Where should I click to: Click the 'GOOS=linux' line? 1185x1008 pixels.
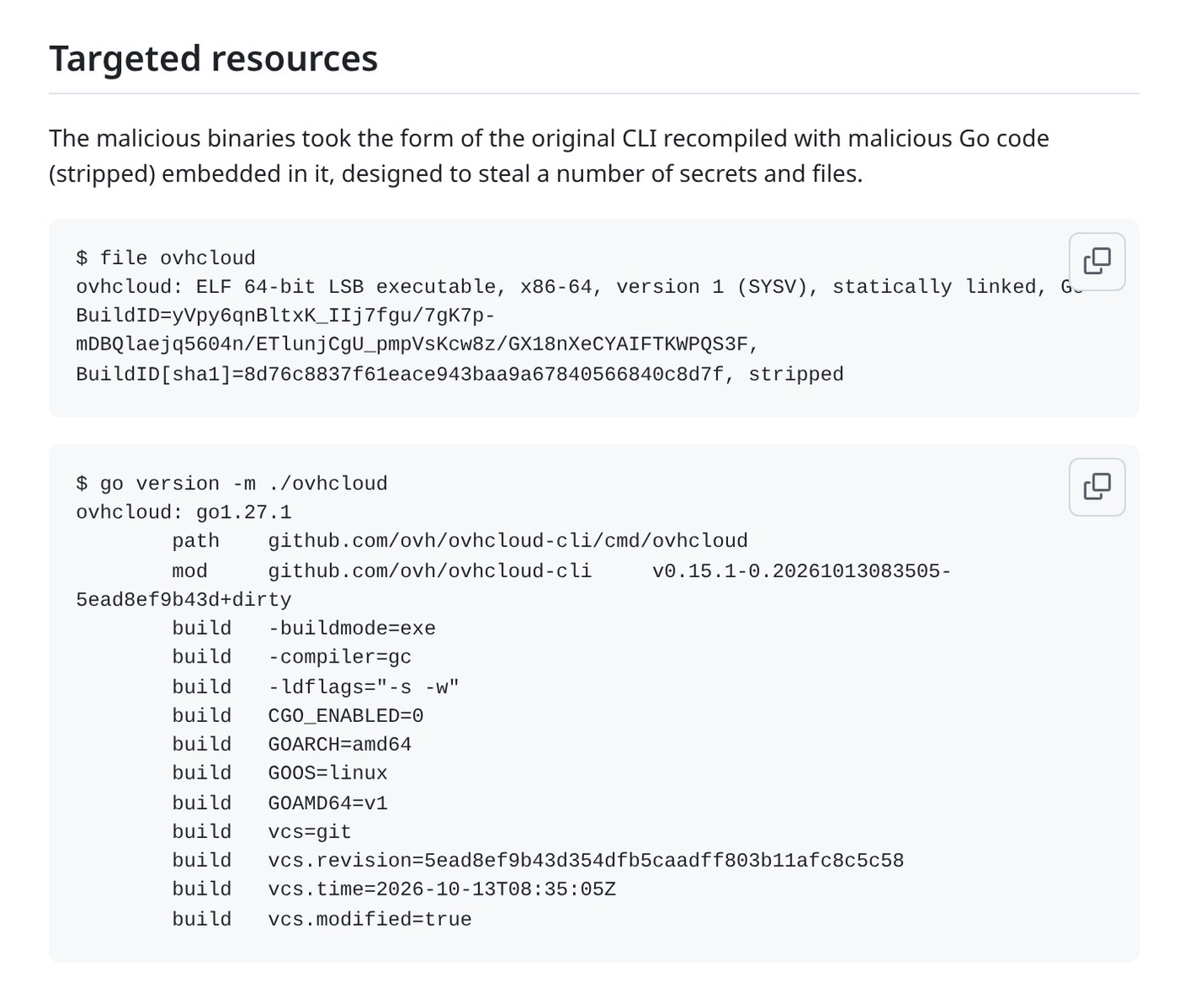[x=280, y=773]
